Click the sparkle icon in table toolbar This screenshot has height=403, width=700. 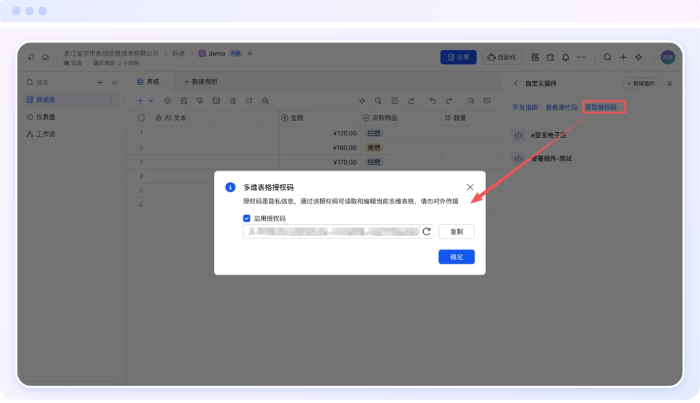pos(362,101)
